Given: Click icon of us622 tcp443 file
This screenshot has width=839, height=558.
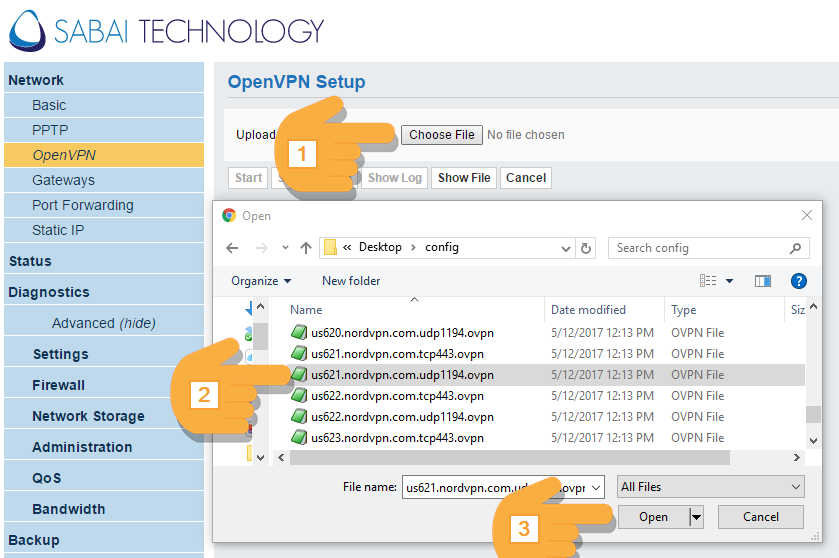Looking at the screenshot, I should 299,395.
